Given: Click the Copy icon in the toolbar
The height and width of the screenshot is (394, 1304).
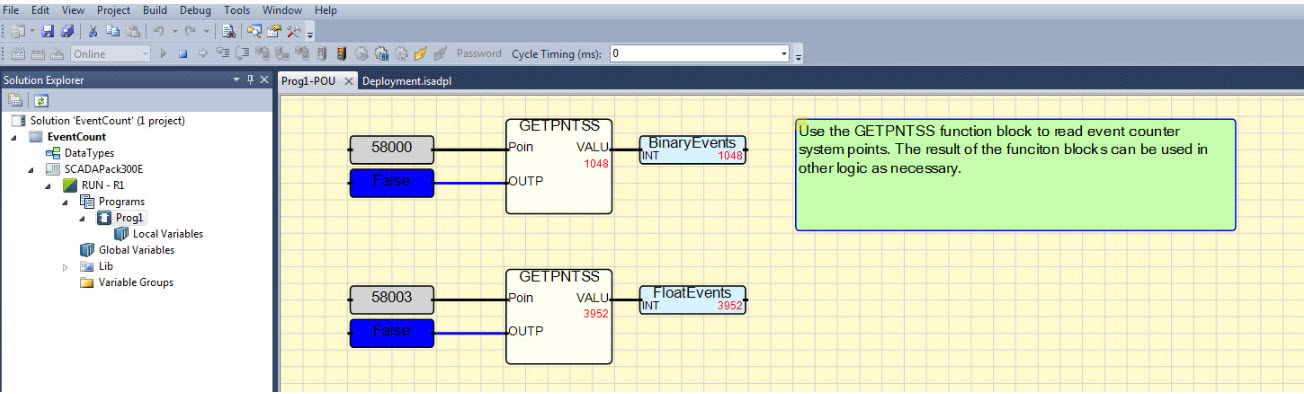Looking at the screenshot, I should click(x=113, y=31).
